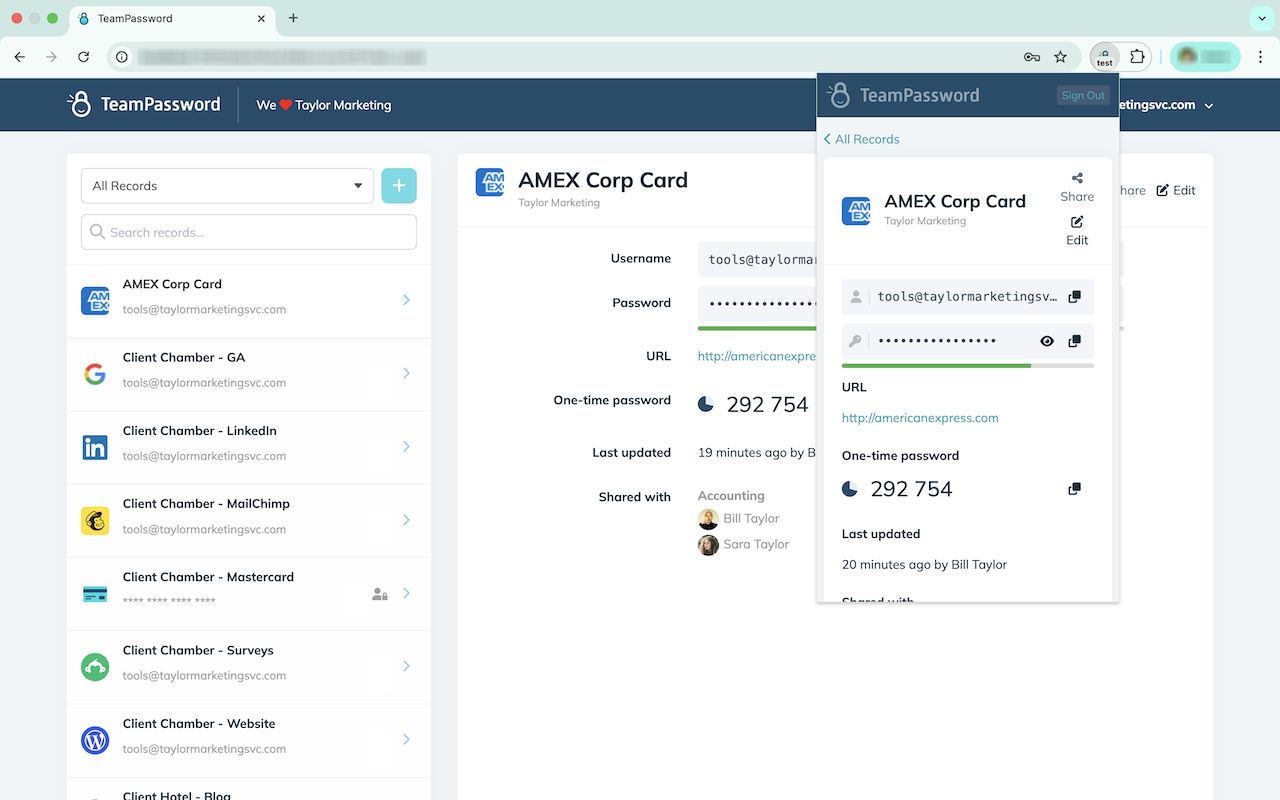Click the Accounting group label under Shared with
Image resolution: width=1280 pixels, height=800 pixels.
731,496
